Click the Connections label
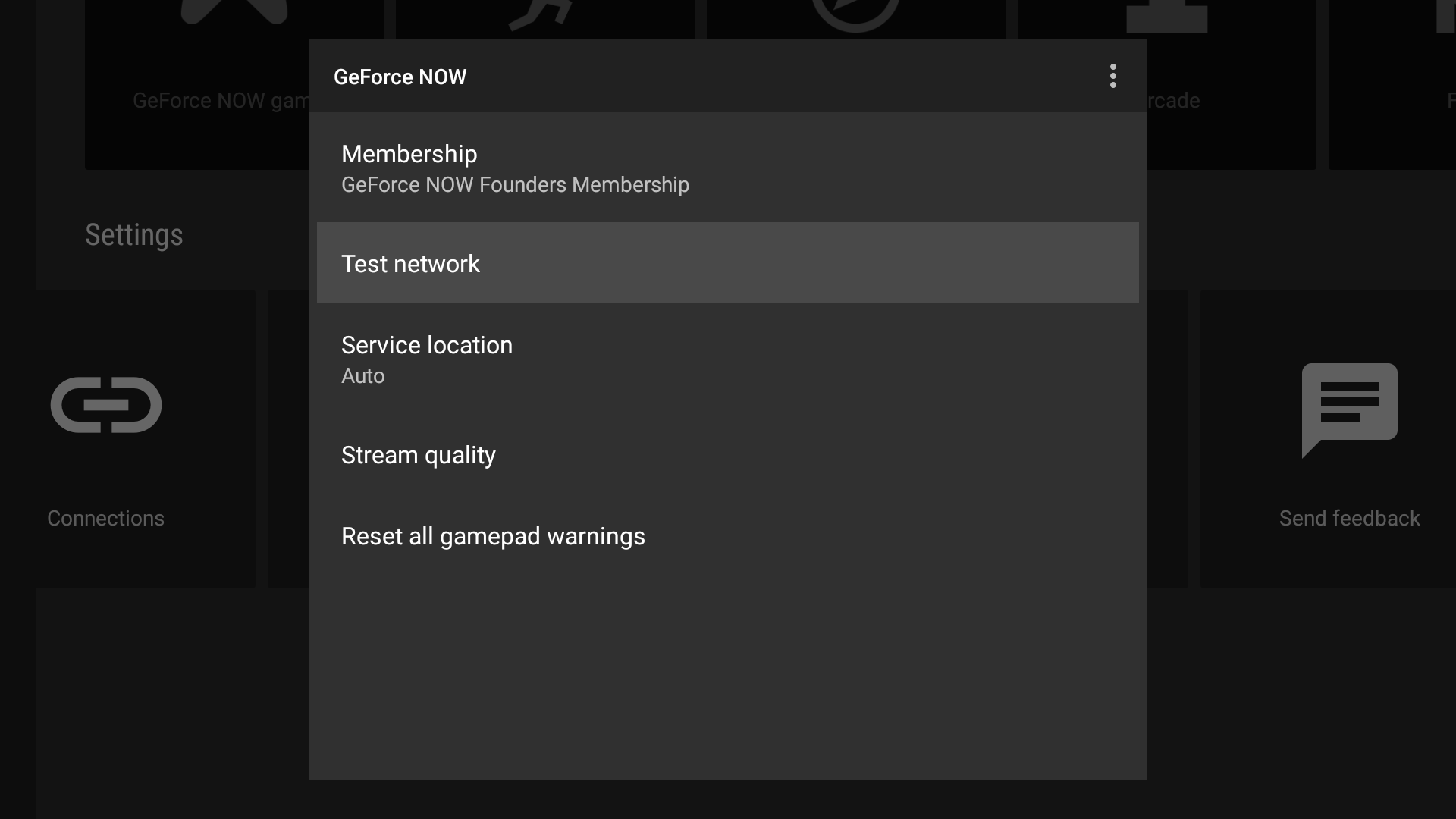1456x819 pixels. [x=105, y=518]
